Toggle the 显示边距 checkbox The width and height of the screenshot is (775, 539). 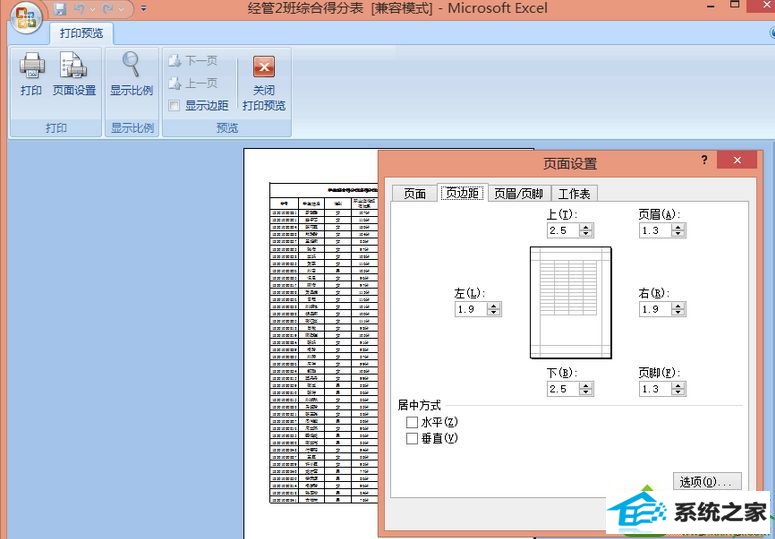pyautogui.click(x=174, y=105)
